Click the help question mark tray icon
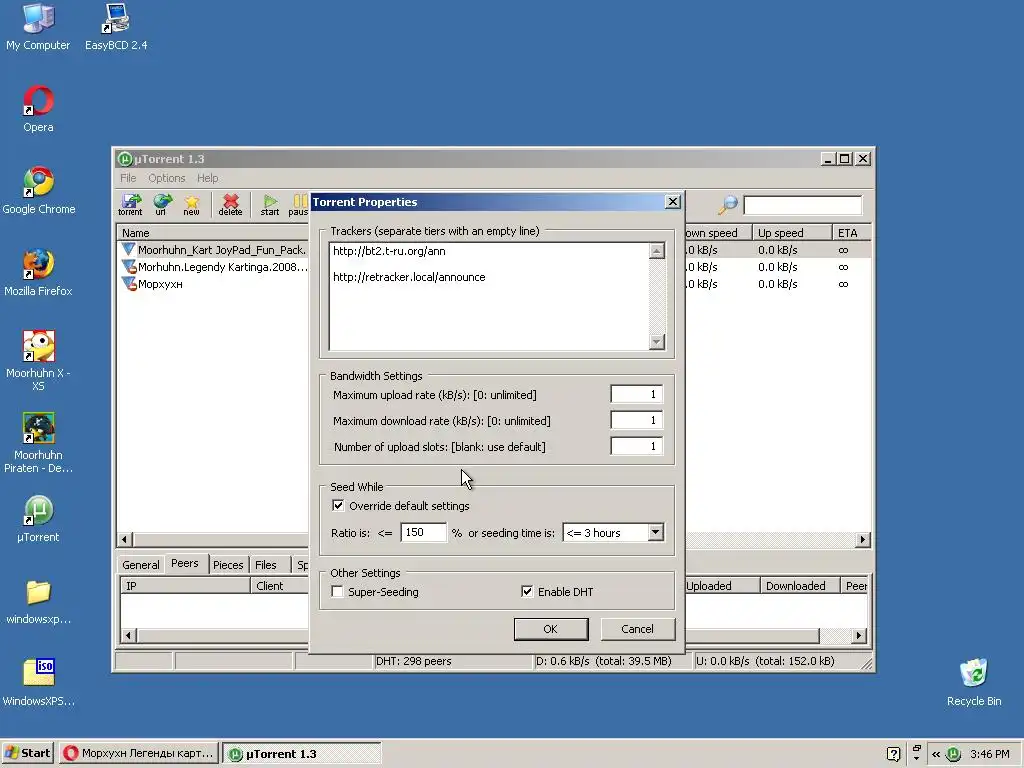Screen dimensions: 1024x768 point(894,754)
